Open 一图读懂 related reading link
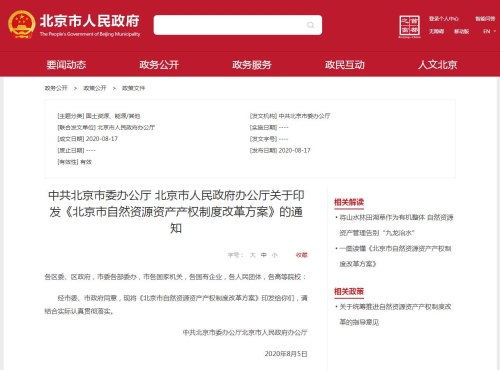This screenshot has height=370, width=500. [x=395, y=256]
